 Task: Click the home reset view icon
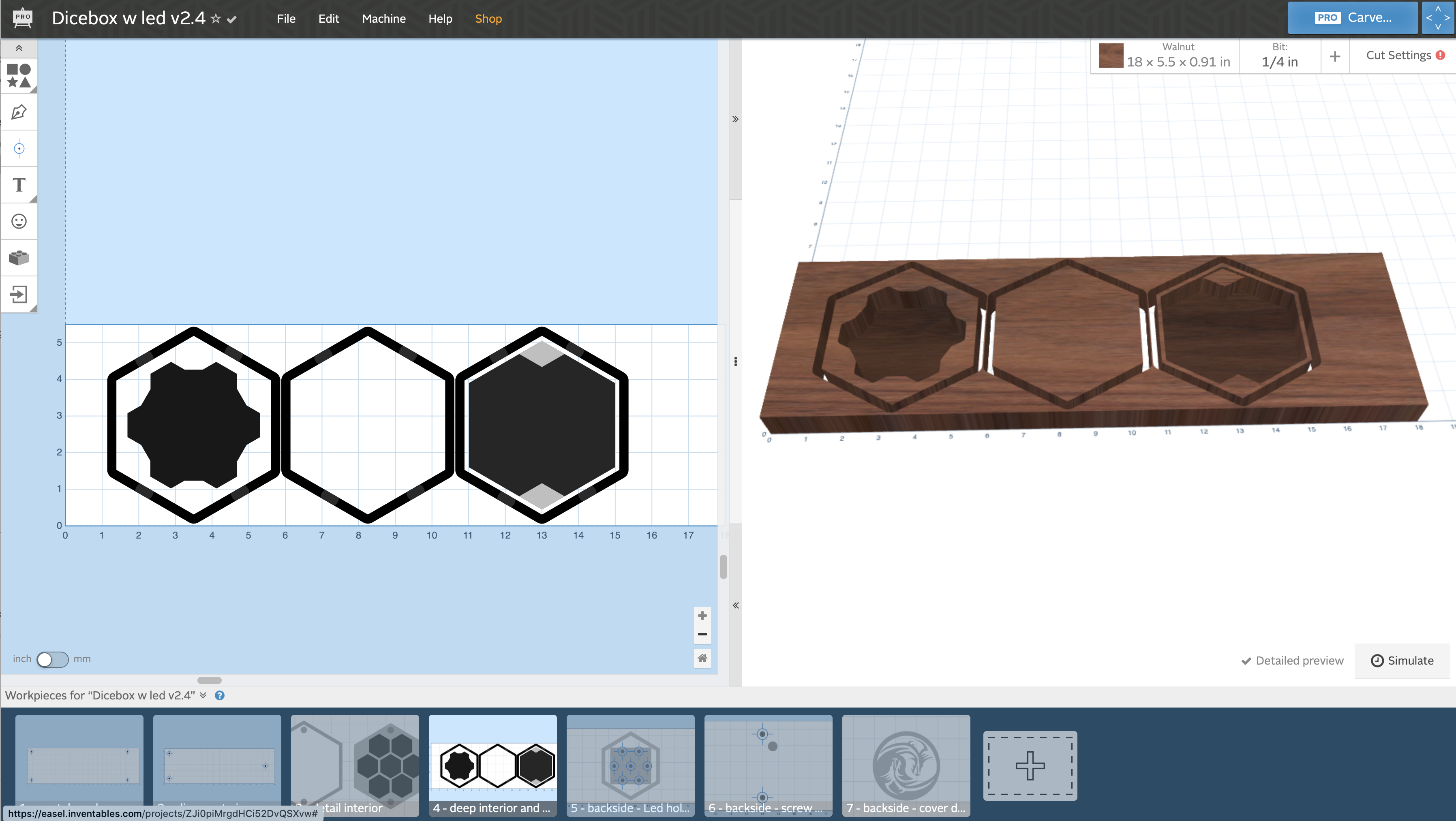702,658
